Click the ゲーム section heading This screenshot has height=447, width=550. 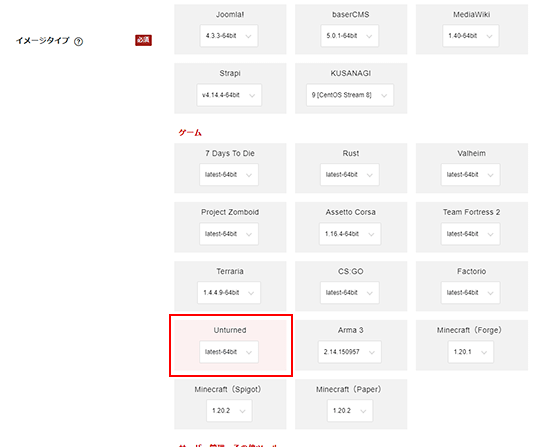click(x=190, y=133)
